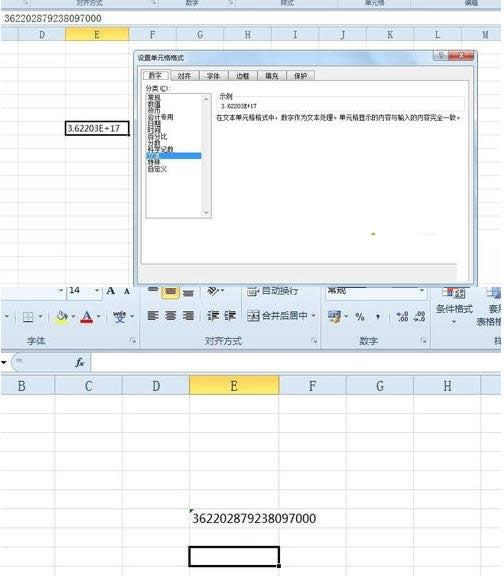Toggle middle vertical align button

[170, 292]
